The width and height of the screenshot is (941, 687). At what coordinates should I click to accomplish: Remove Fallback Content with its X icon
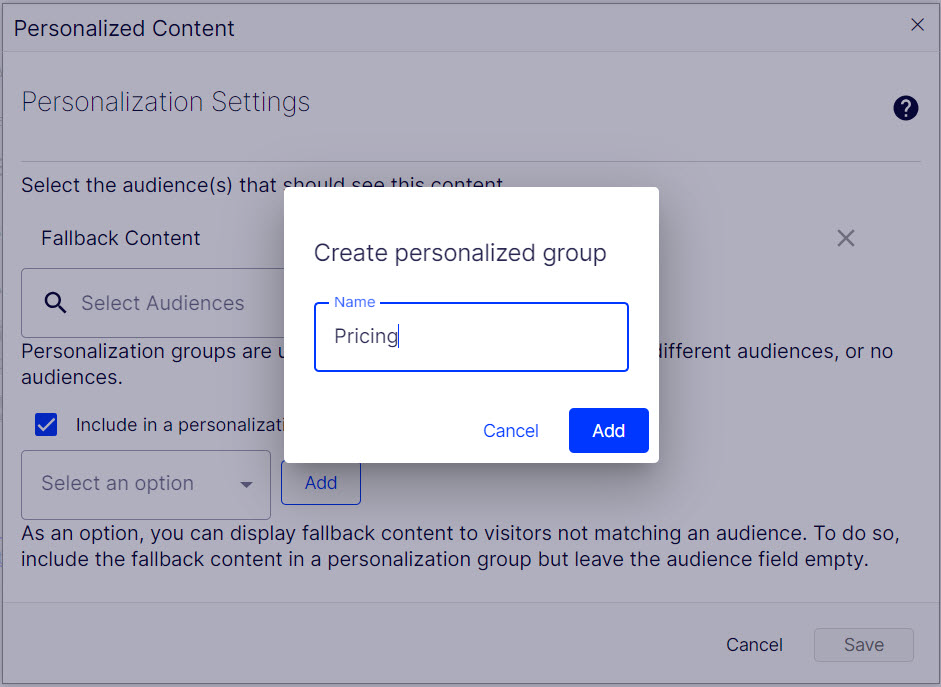point(846,238)
